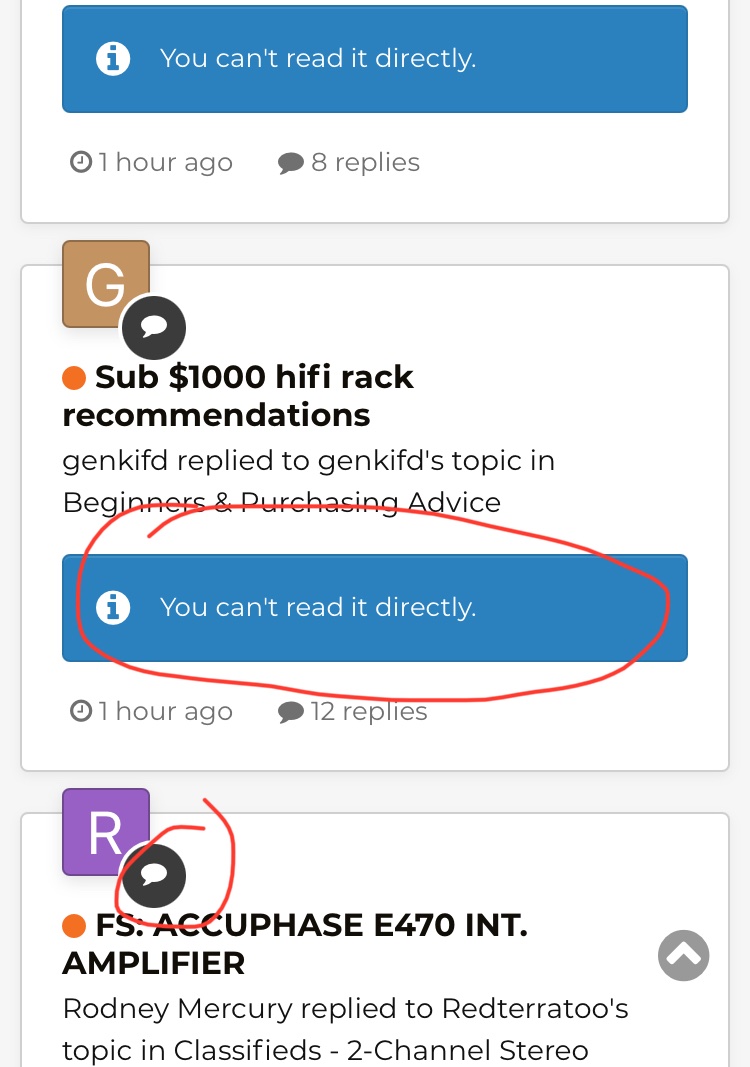
Task: Click the clock icon above the hifi rack post
Action: pyautogui.click(x=81, y=162)
